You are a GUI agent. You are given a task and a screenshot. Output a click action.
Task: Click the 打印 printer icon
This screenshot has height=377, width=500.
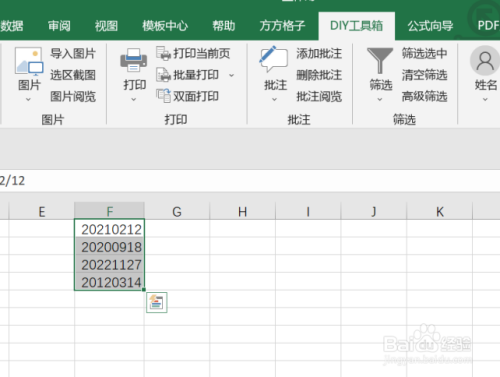click(x=134, y=60)
